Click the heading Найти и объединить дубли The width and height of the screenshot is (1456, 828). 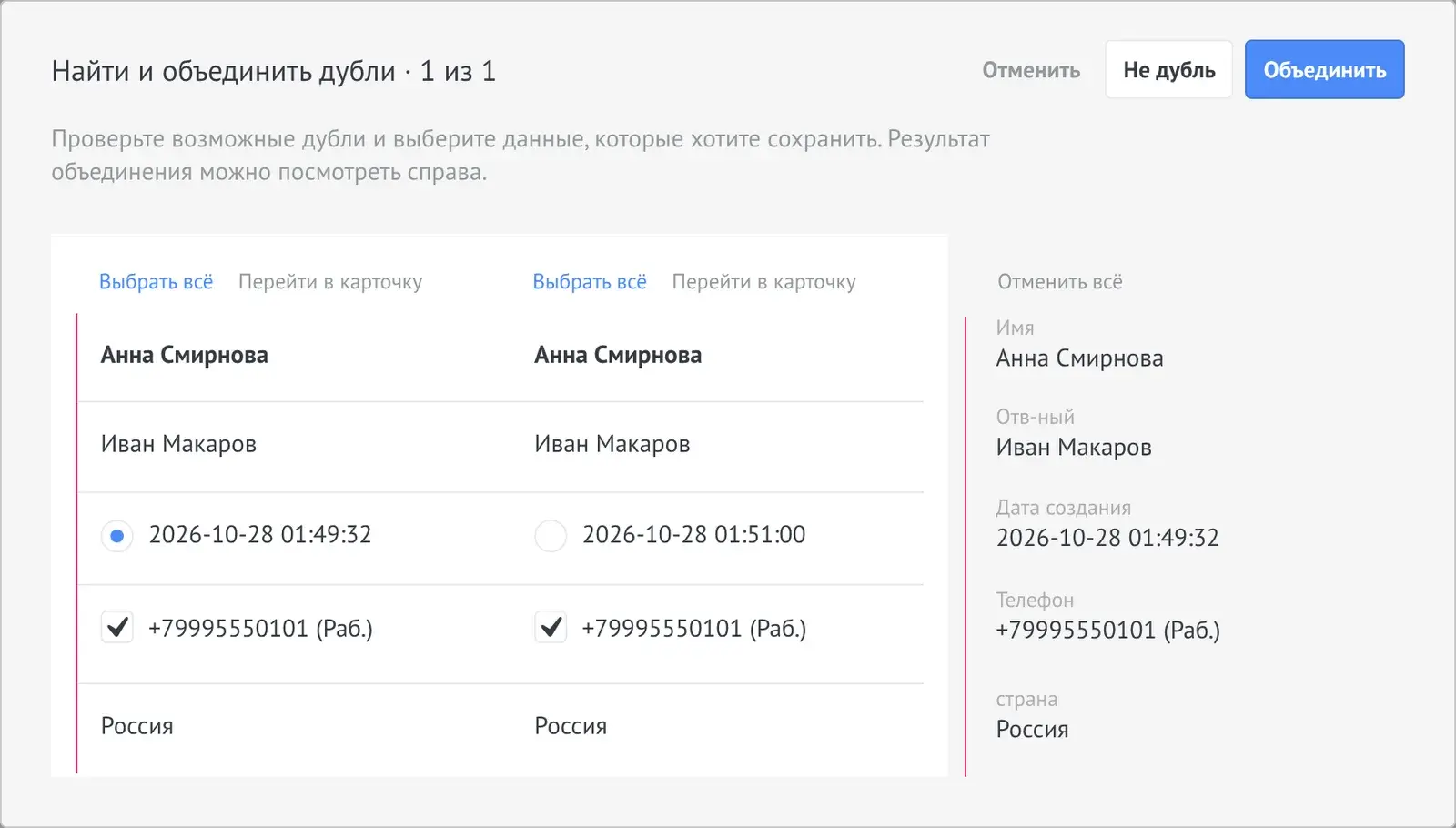click(224, 71)
